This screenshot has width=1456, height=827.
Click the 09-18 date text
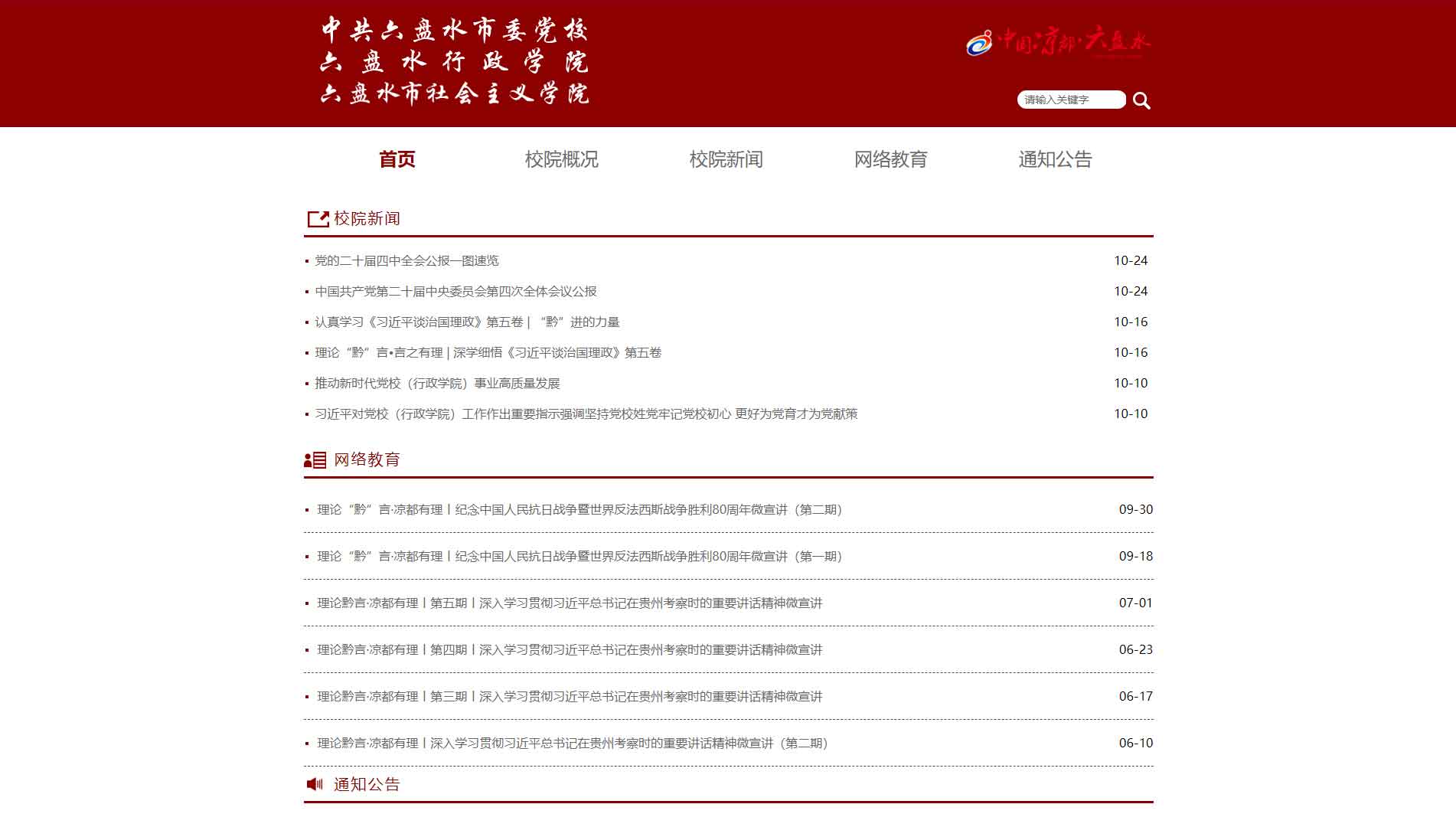(1136, 556)
